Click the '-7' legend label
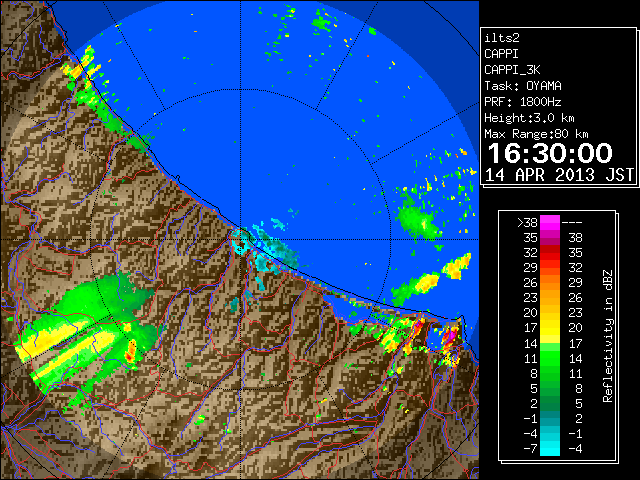The width and height of the screenshot is (640, 480). coord(530,449)
